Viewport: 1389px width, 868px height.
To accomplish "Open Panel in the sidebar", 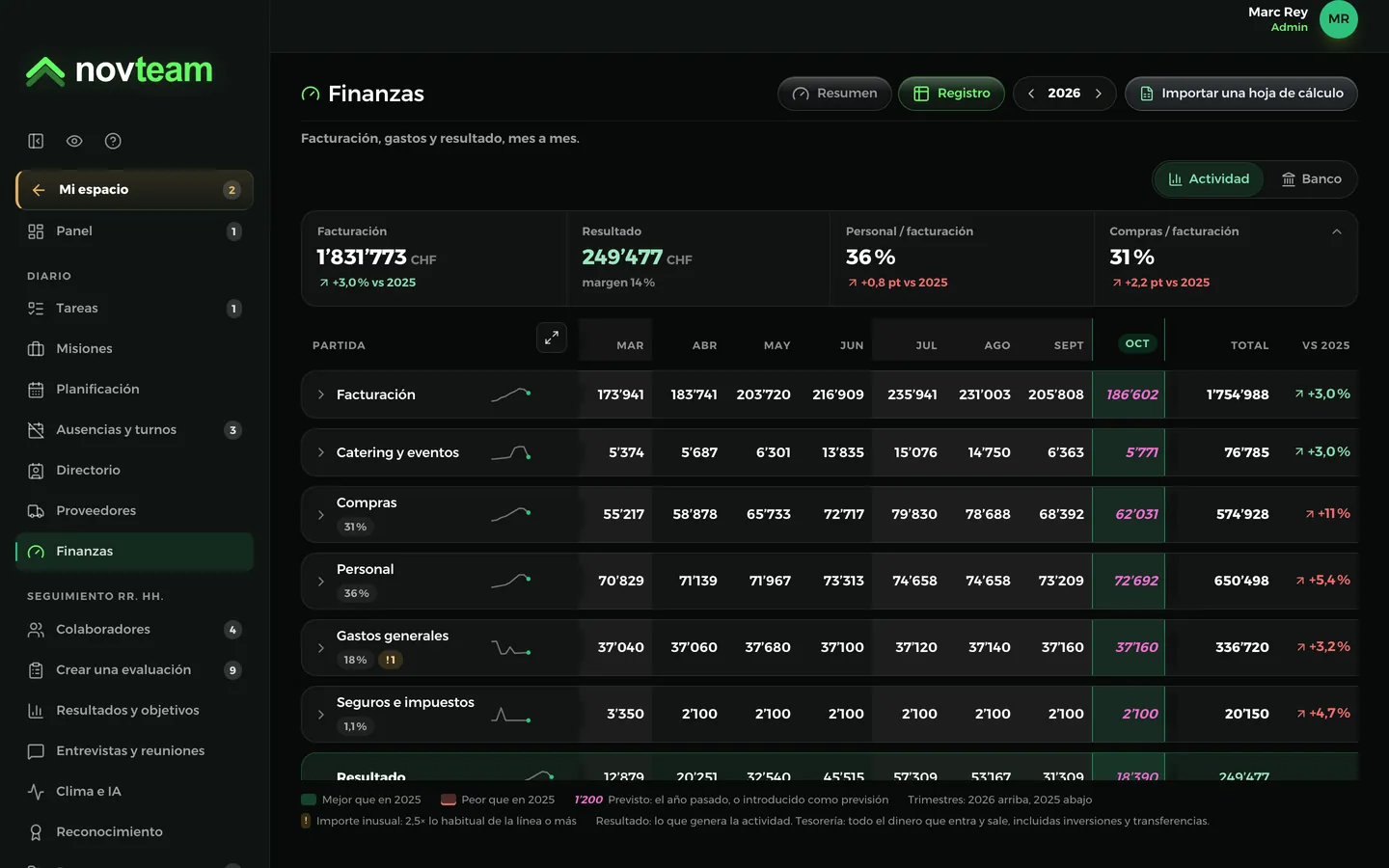I will click(134, 231).
